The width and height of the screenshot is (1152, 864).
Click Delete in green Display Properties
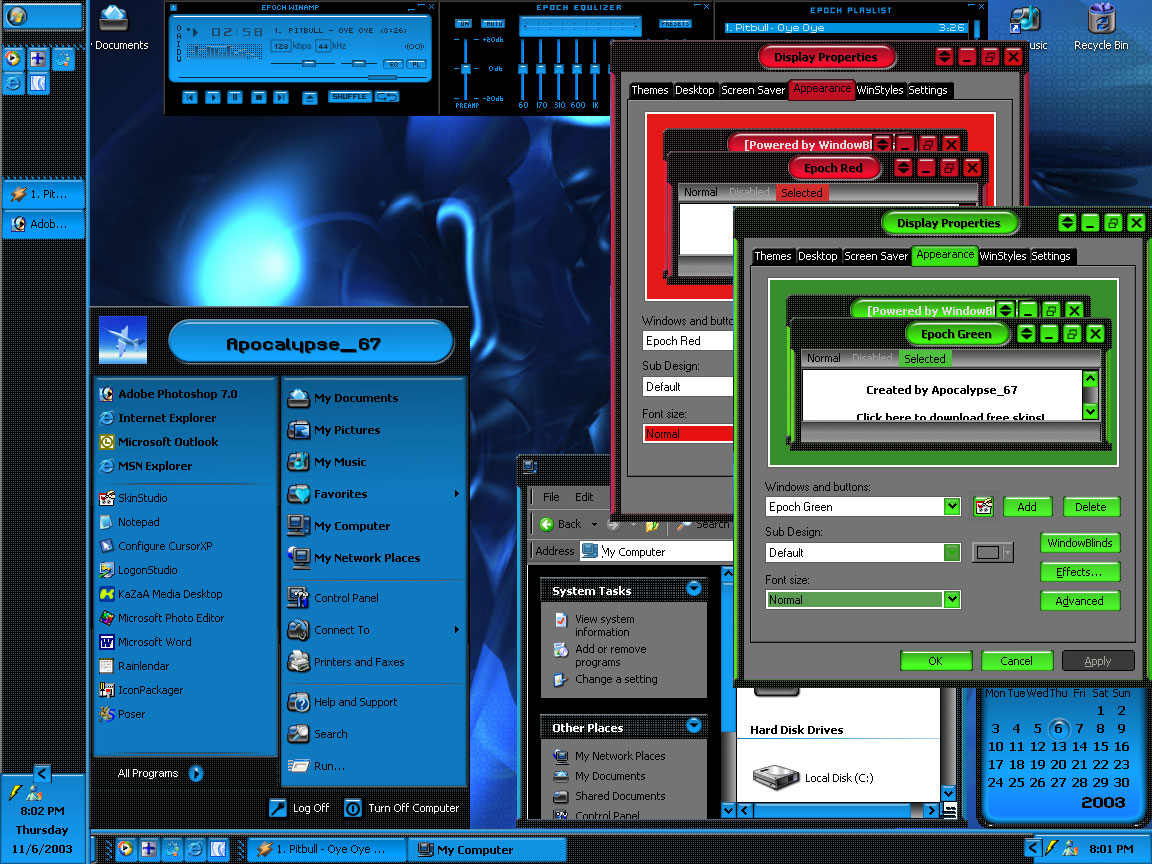click(x=1090, y=507)
